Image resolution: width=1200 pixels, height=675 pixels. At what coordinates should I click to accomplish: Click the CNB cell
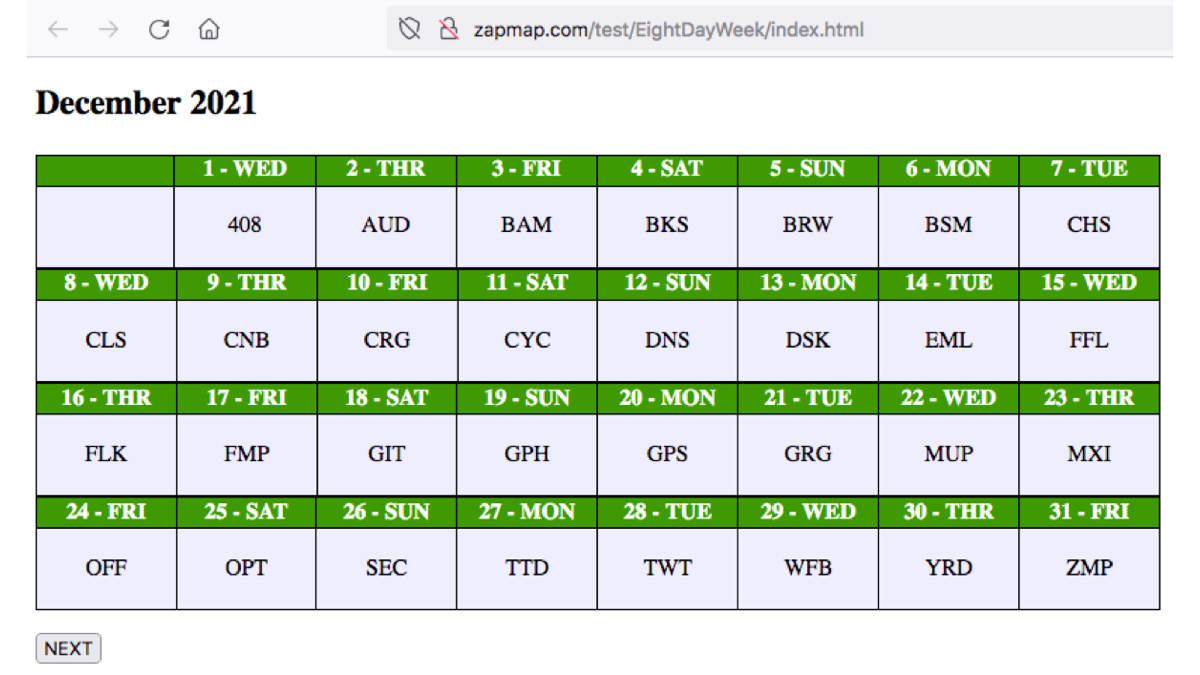[x=245, y=340]
